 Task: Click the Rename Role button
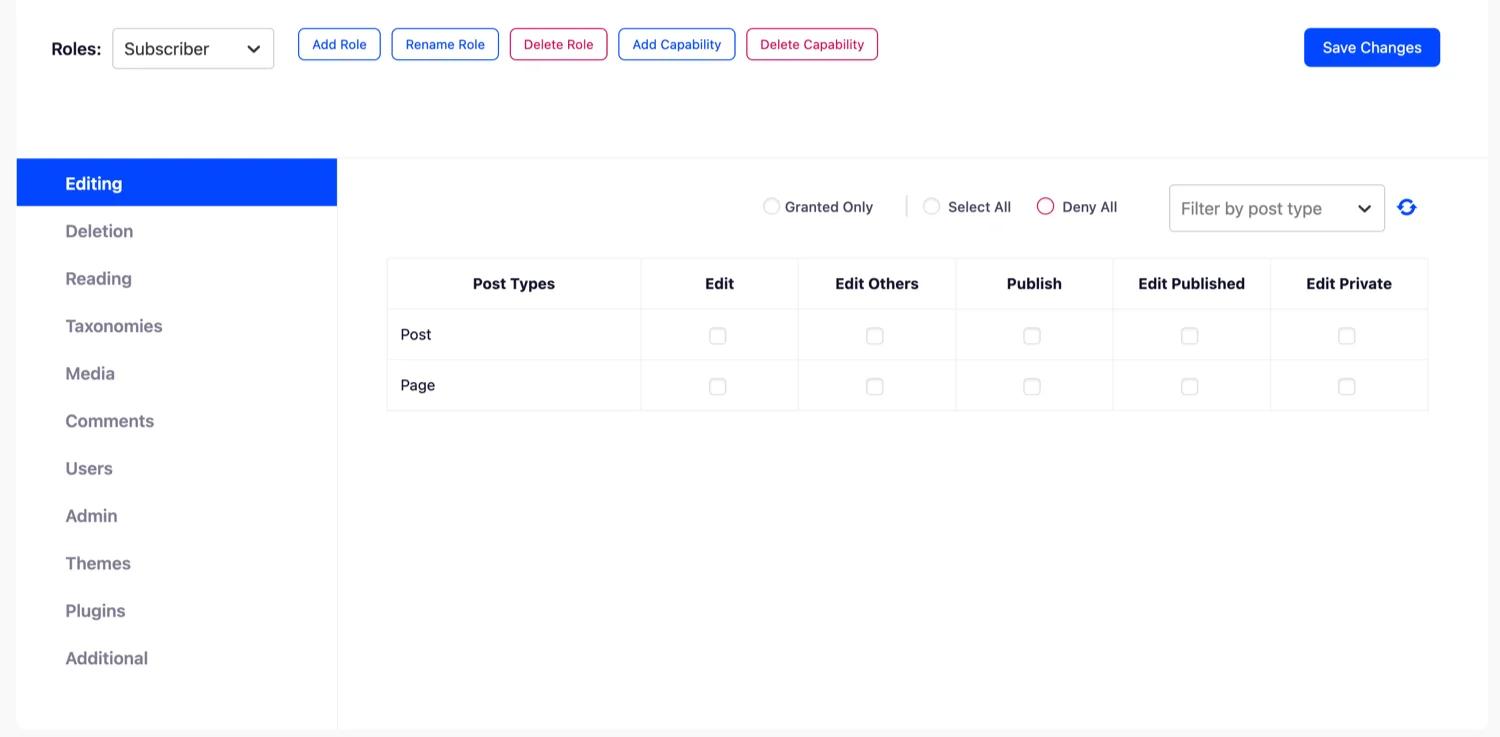coord(445,44)
